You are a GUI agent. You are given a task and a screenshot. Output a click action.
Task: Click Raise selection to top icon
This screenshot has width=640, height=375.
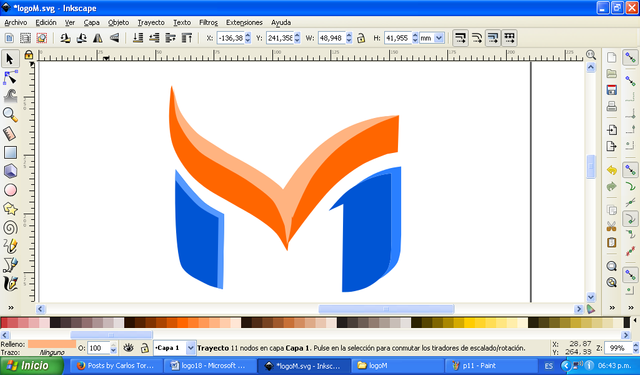(187, 38)
